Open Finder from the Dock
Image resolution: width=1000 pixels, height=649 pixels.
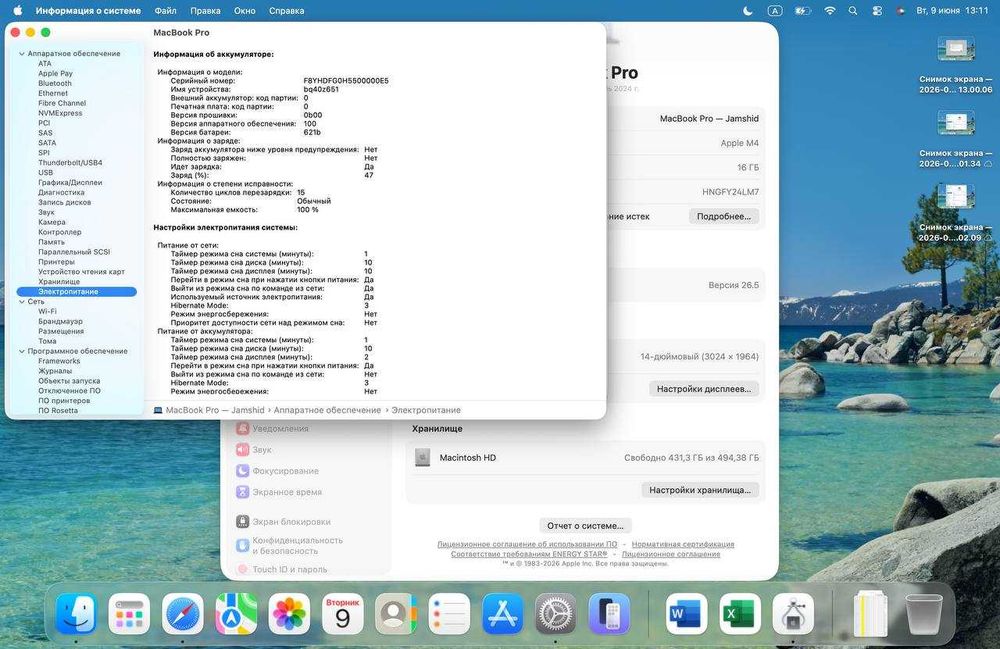77,615
